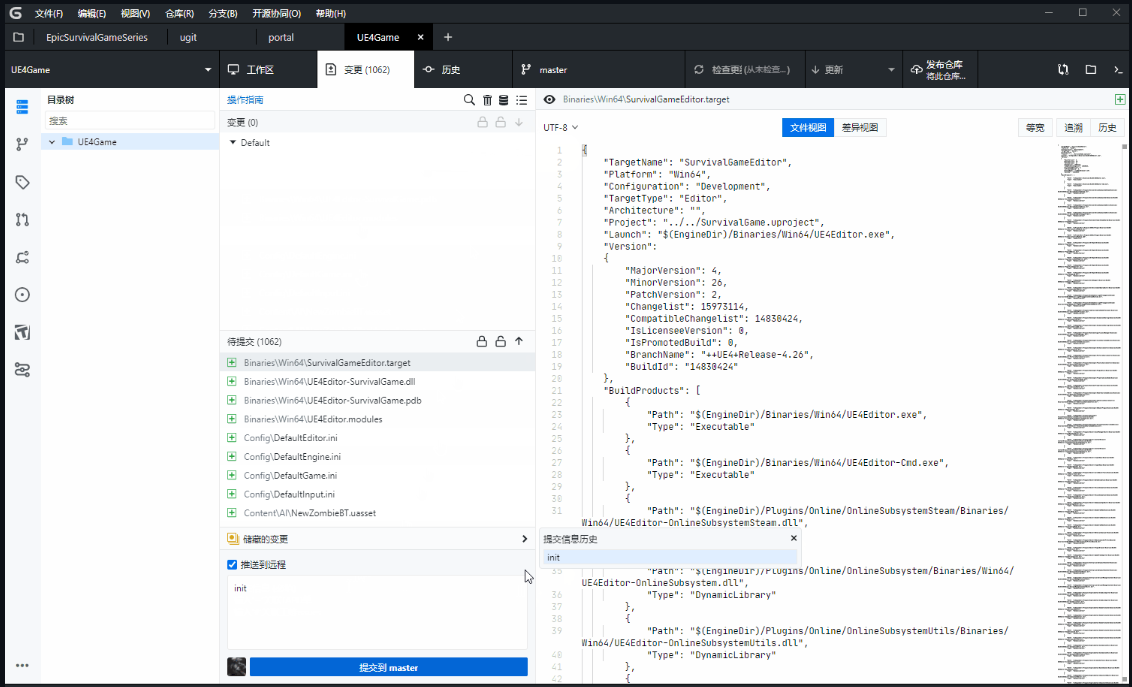Close the UE4Game tab
Screen dimensions: 1132x687
[x=421, y=37]
